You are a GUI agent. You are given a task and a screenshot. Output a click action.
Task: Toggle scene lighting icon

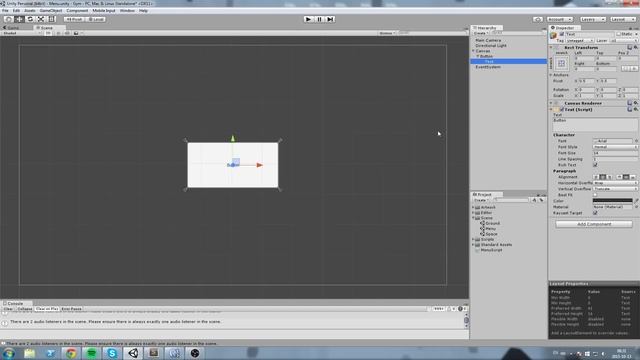click(58, 33)
